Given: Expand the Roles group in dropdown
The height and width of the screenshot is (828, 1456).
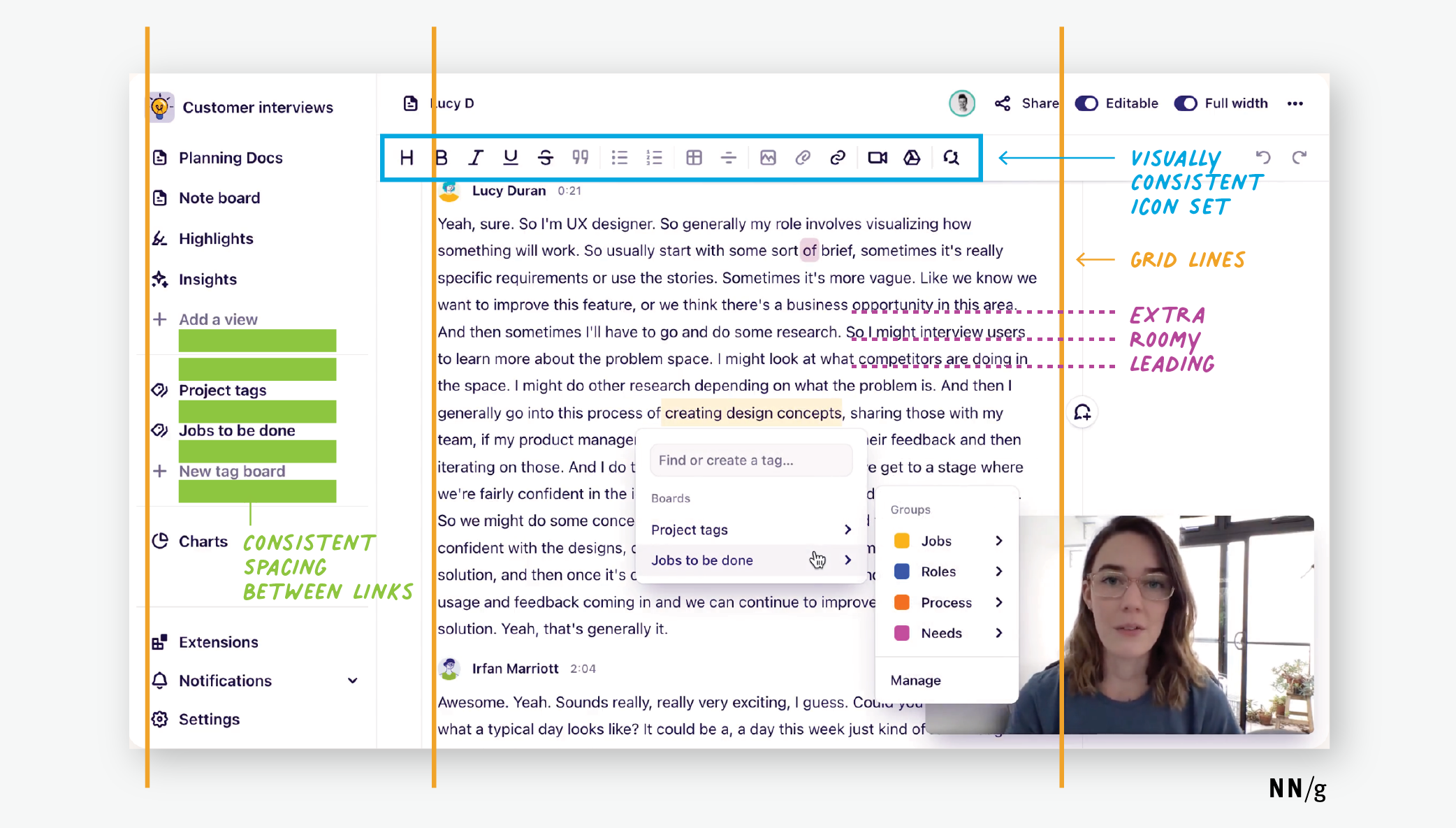Looking at the screenshot, I should tap(998, 571).
